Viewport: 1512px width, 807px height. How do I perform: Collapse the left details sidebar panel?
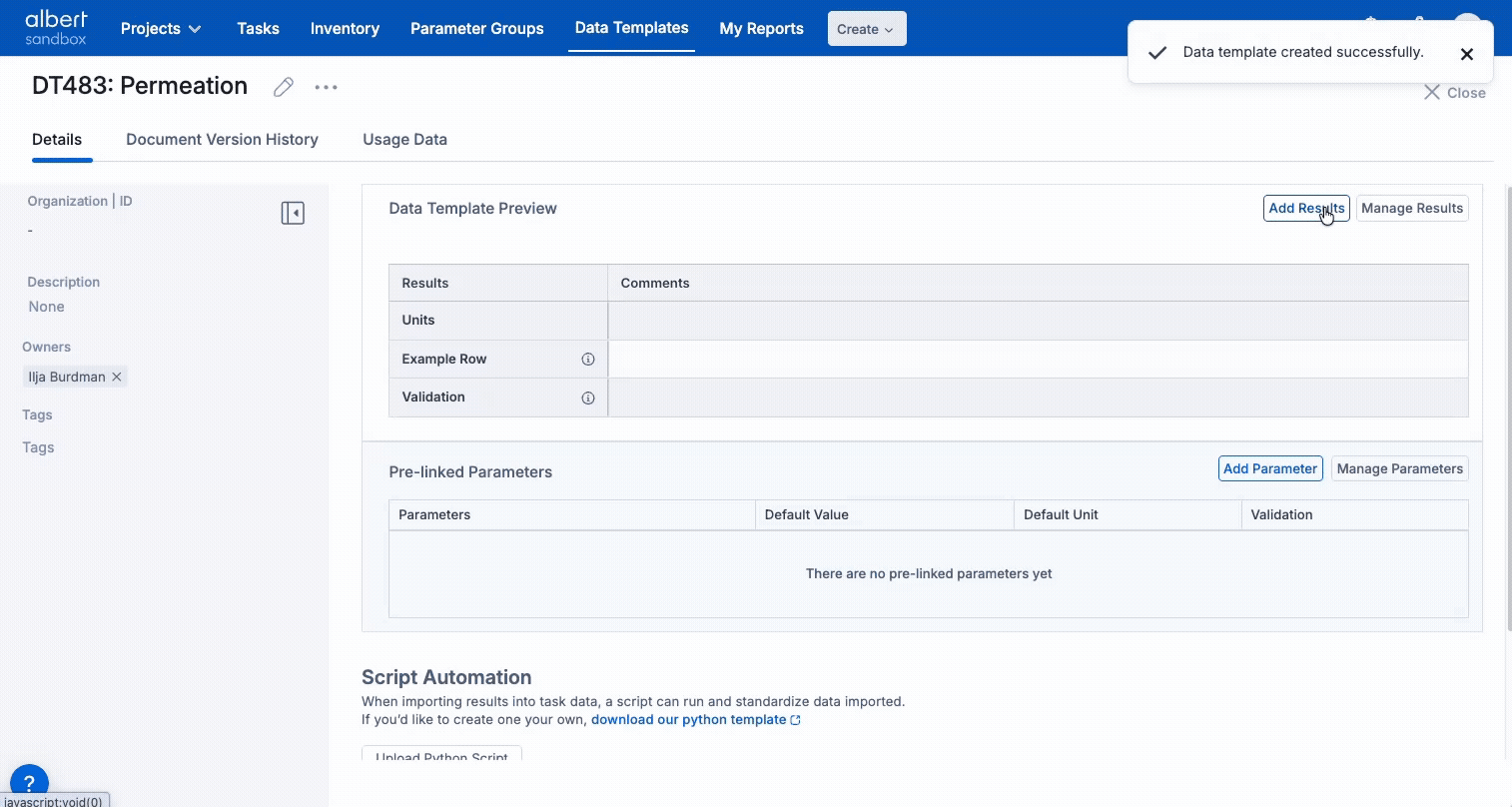coord(293,213)
